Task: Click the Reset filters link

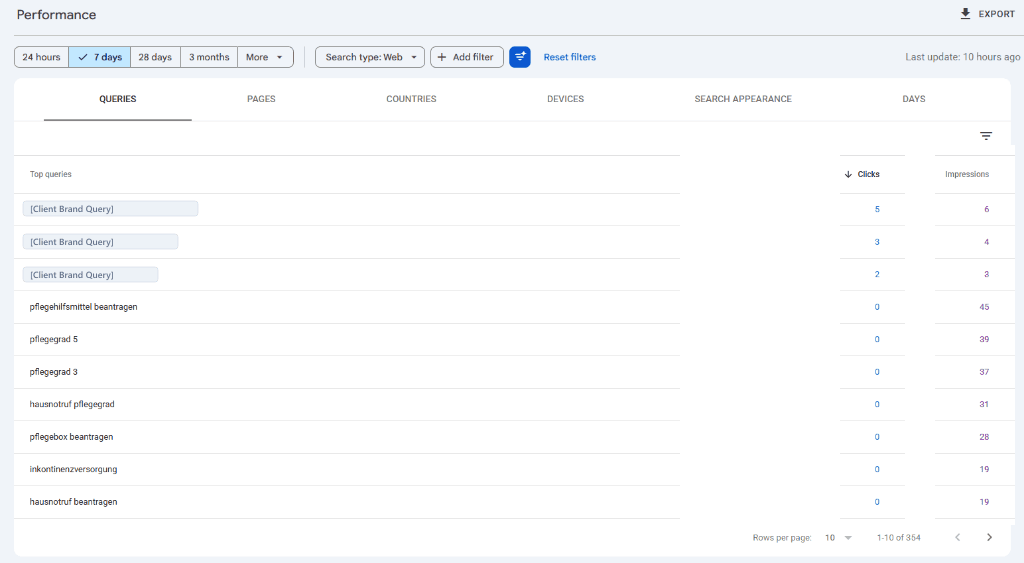Action: 569,57
